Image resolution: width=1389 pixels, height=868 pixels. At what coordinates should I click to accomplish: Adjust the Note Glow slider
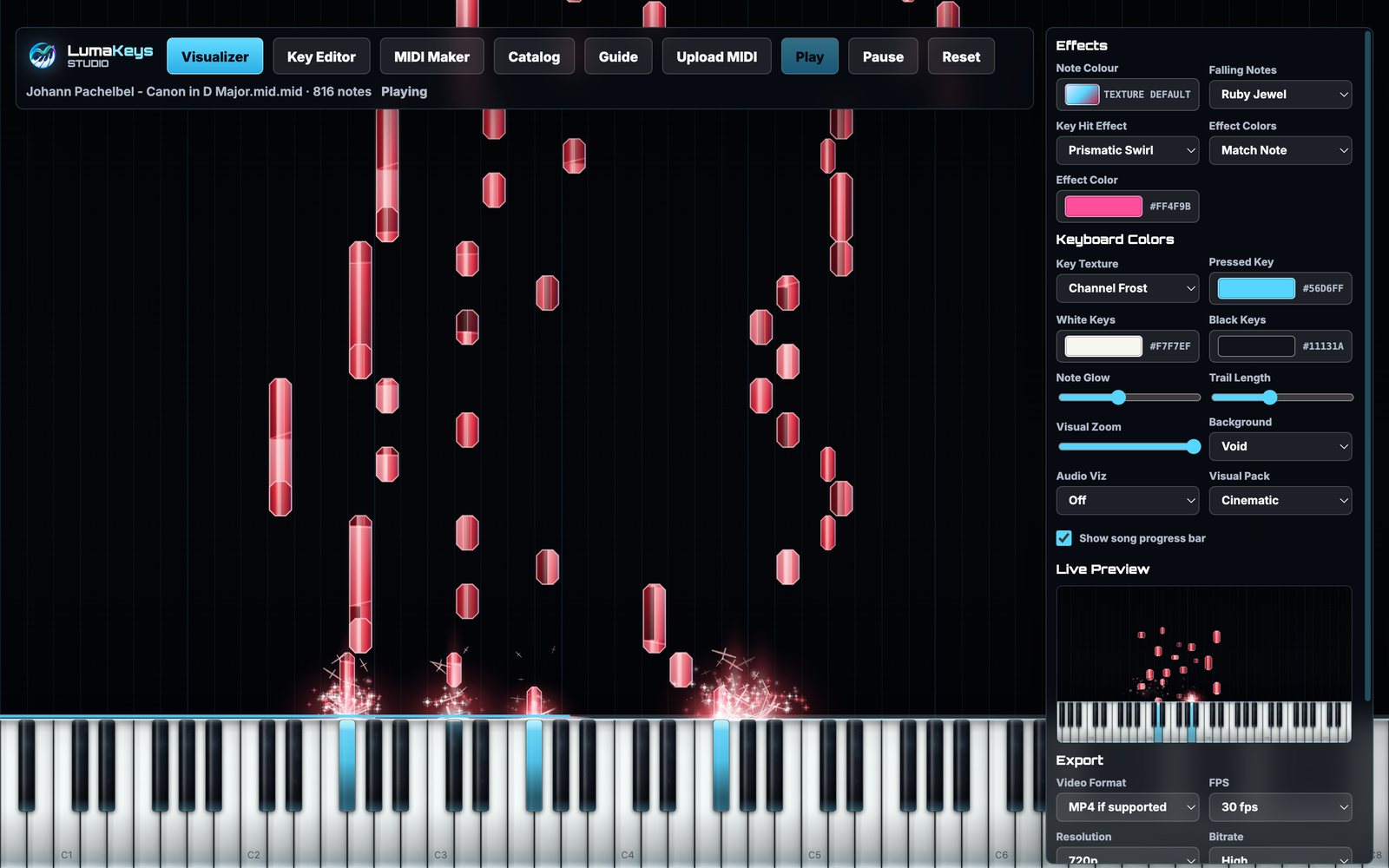tap(1129, 398)
